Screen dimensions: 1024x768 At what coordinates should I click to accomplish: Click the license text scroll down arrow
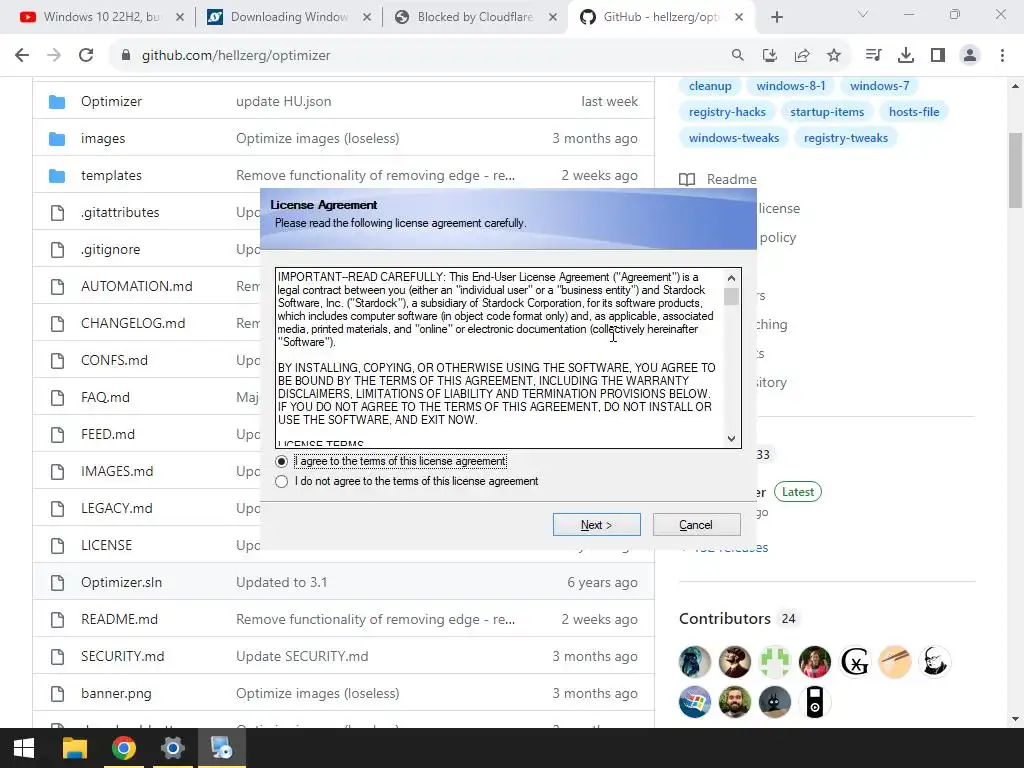(x=731, y=439)
